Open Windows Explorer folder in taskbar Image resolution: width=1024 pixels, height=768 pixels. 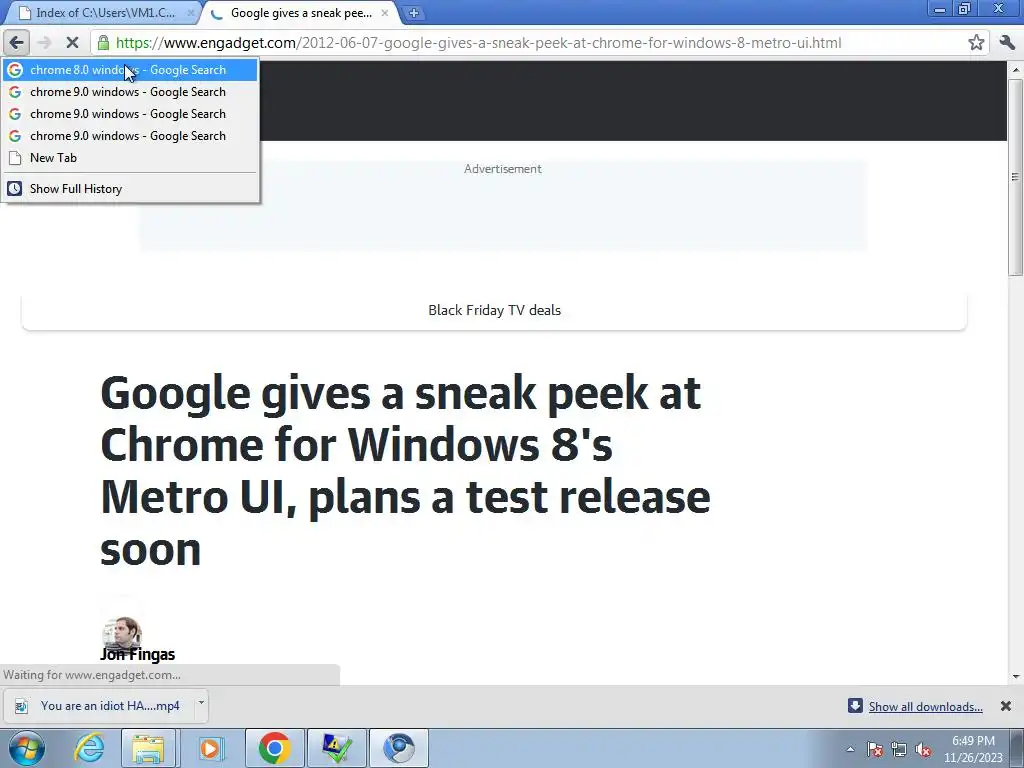click(x=148, y=748)
